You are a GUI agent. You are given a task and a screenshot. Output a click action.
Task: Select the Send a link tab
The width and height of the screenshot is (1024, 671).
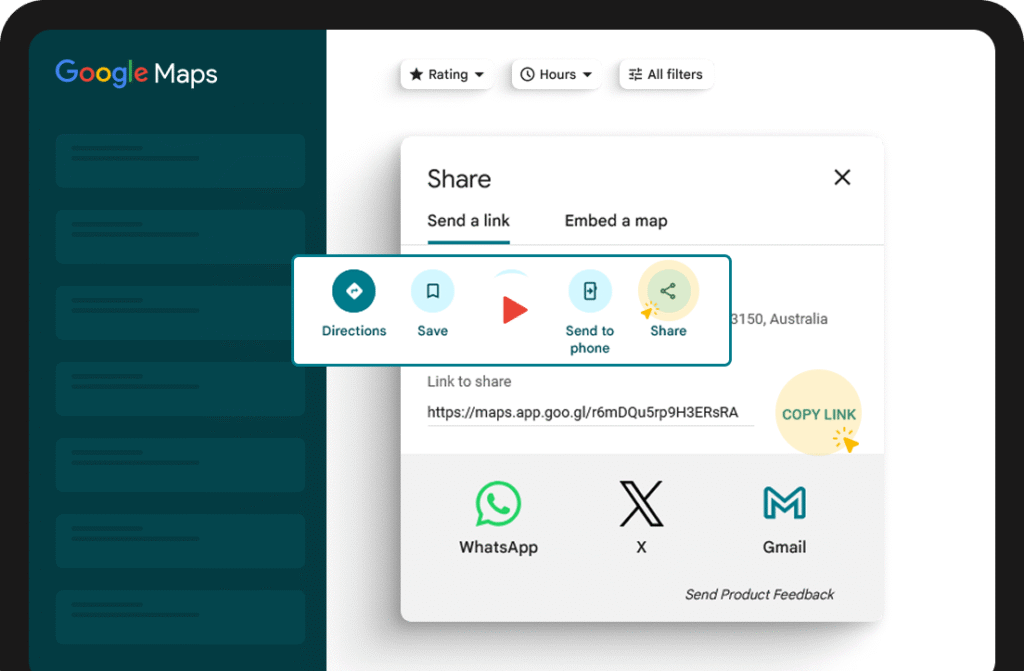point(468,221)
